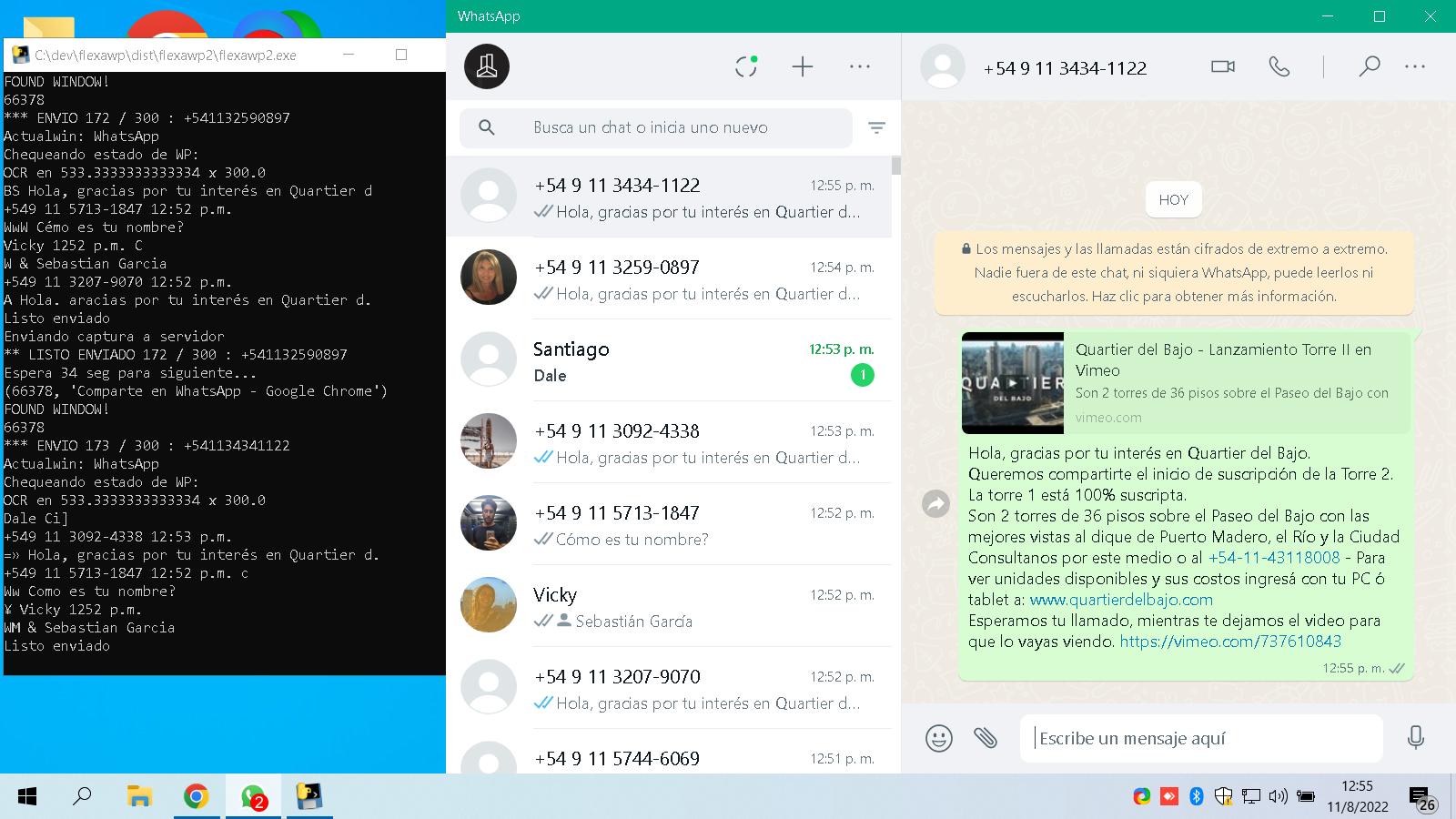This screenshot has height=819, width=1456.
Task: Open the chat list three-dot menu
Action: click(860, 66)
